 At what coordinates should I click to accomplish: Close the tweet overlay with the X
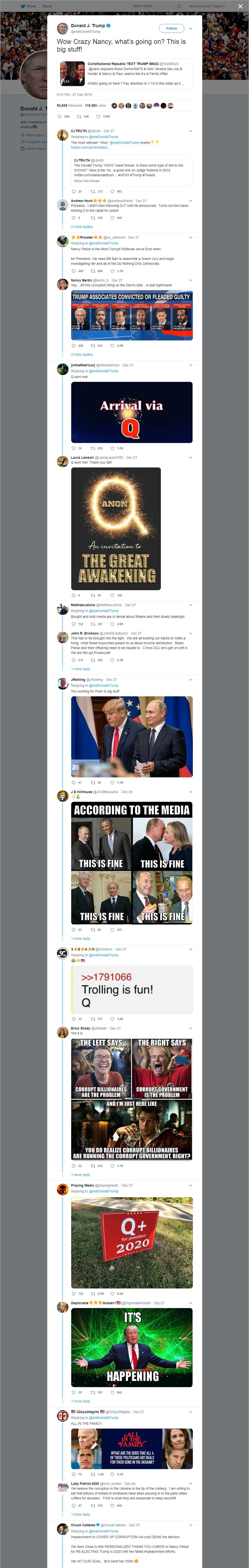241,6
